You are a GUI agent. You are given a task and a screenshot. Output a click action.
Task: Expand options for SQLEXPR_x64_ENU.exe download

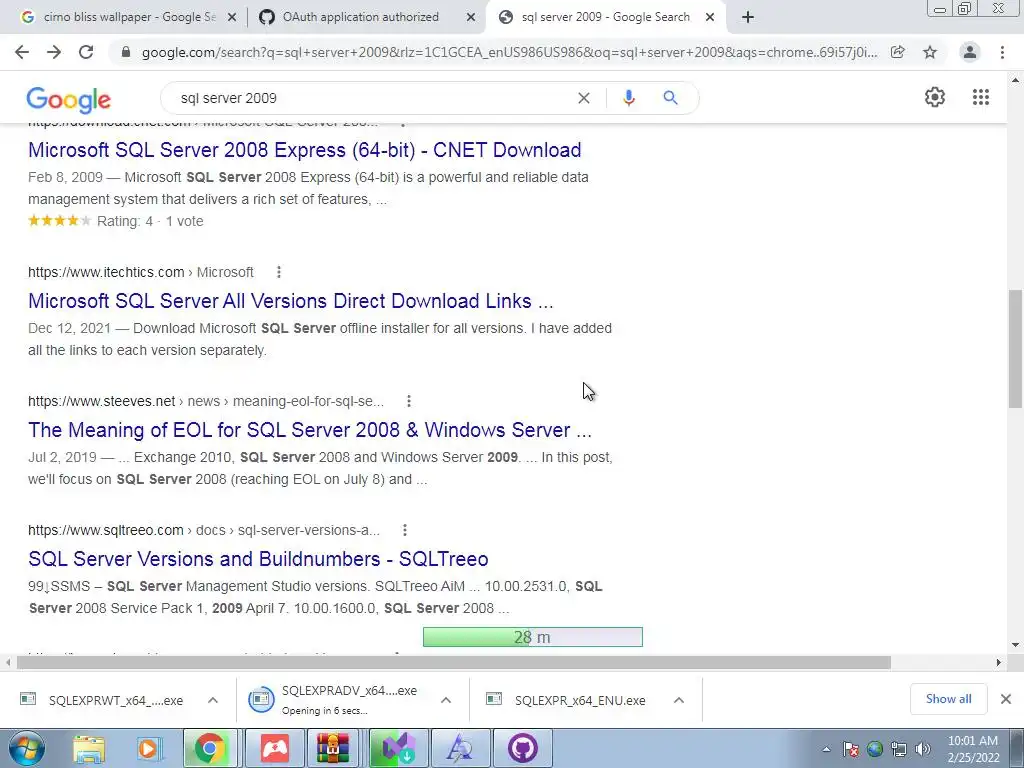[x=679, y=700]
